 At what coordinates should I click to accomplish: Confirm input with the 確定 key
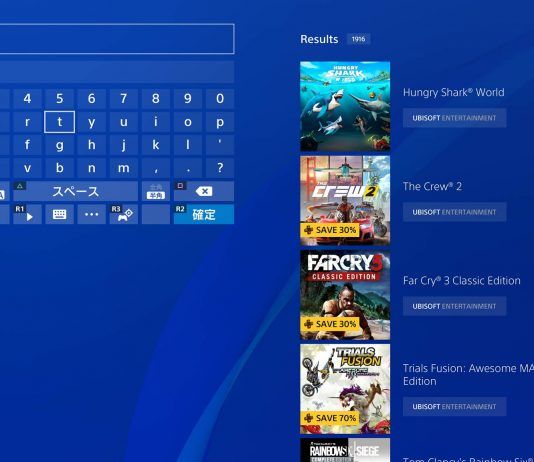tap(204, 214)
